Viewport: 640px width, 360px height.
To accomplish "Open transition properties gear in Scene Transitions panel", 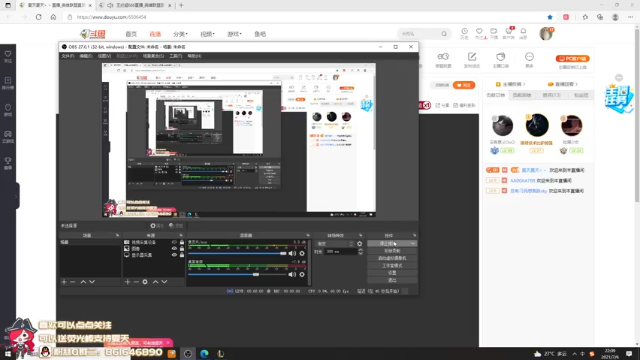I will coord(360,244).
